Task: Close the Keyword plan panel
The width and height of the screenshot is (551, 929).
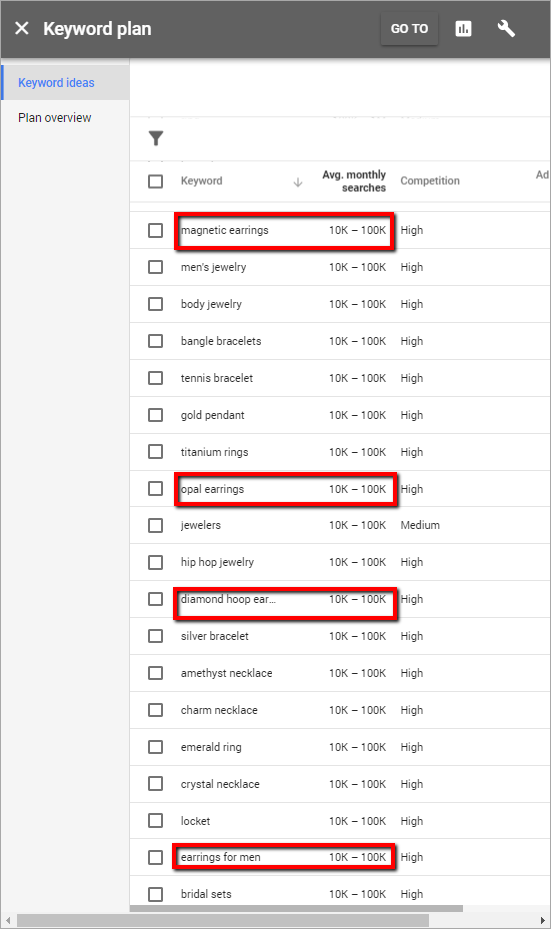Action: (x=22, y=28)
